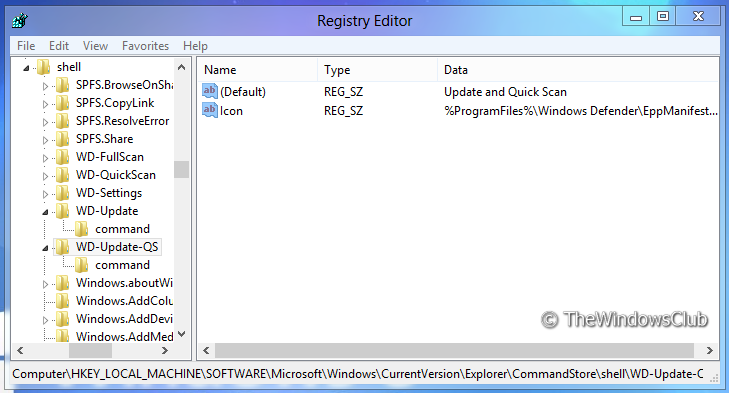Expand the SPFS.CopyLink key

(45, 104)
